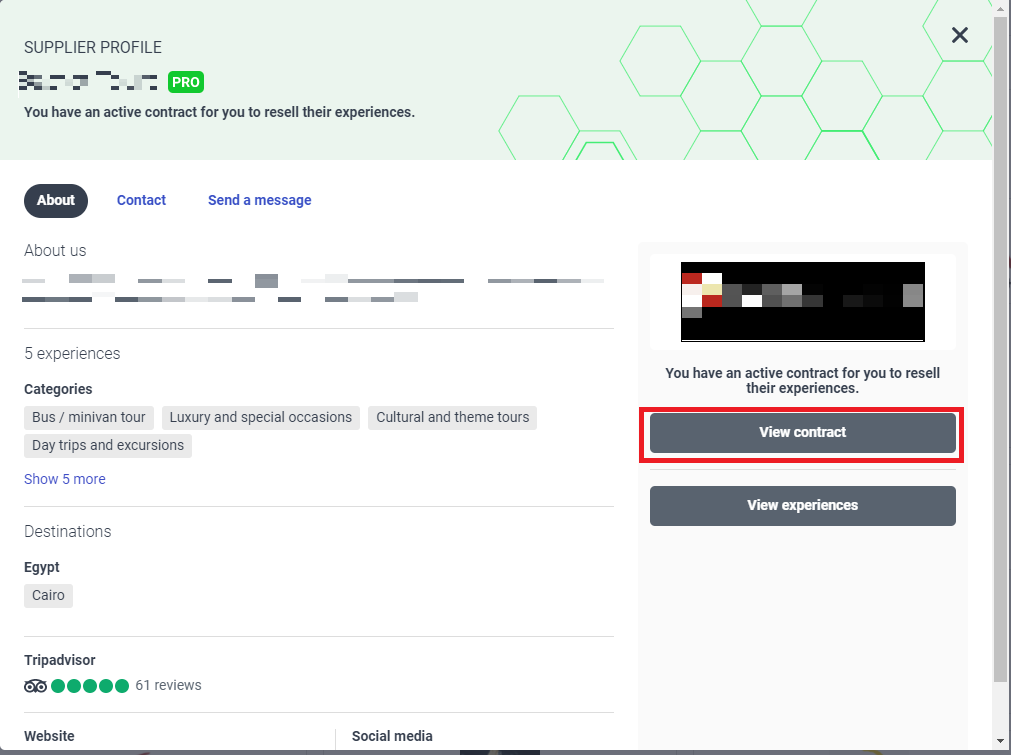Select the Luxury and special occasions tag
The image size is (1011, 755).
261,417
